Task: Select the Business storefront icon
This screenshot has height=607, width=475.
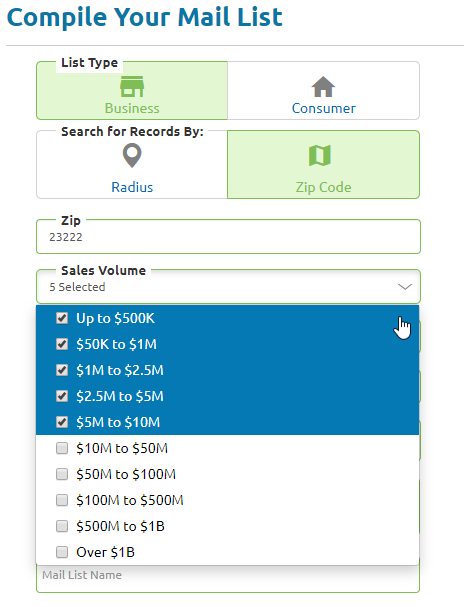Action: pos(132,86)
